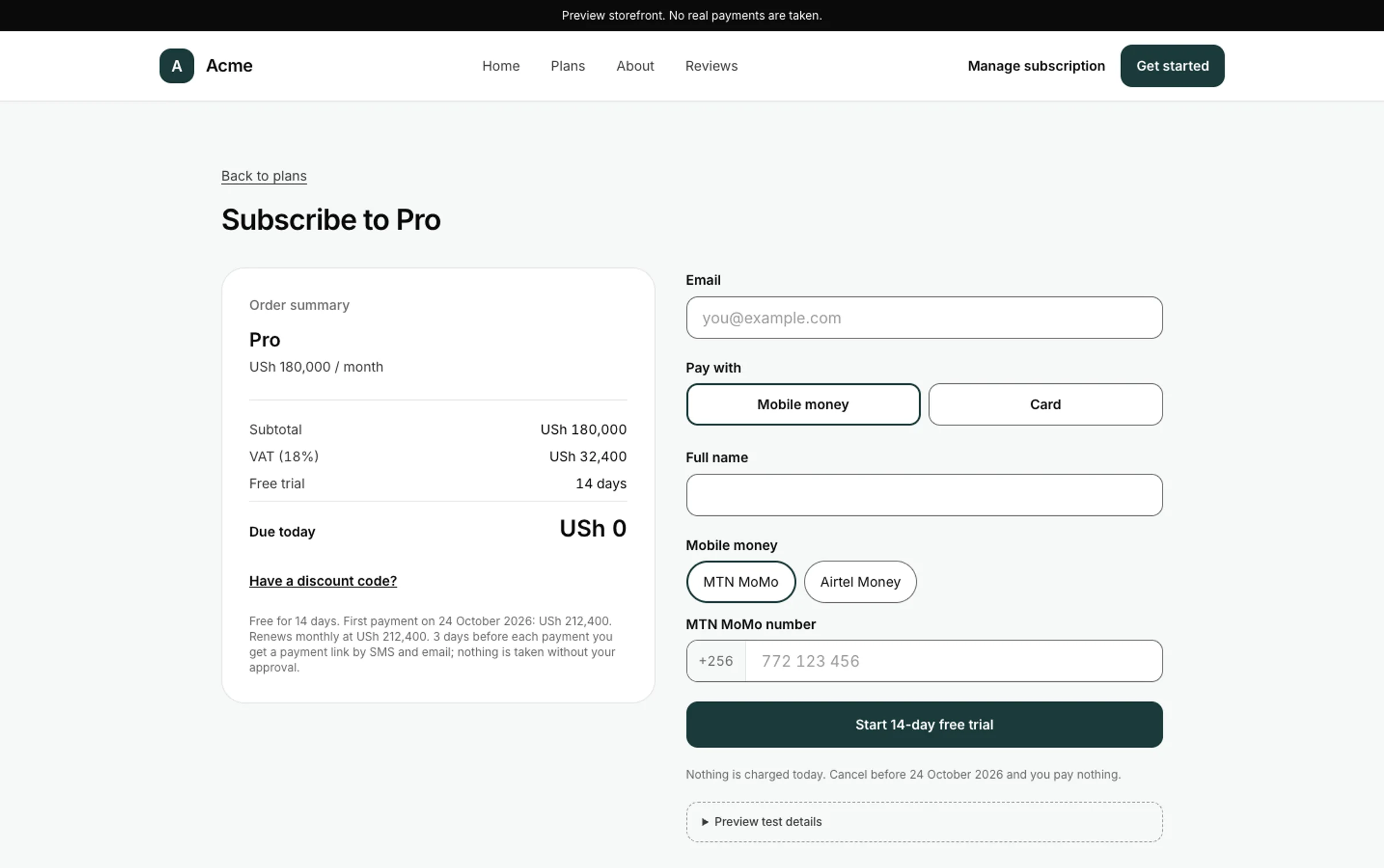Click the preview storefront banner text
The image size is (1384, 868).
point(692,16)
